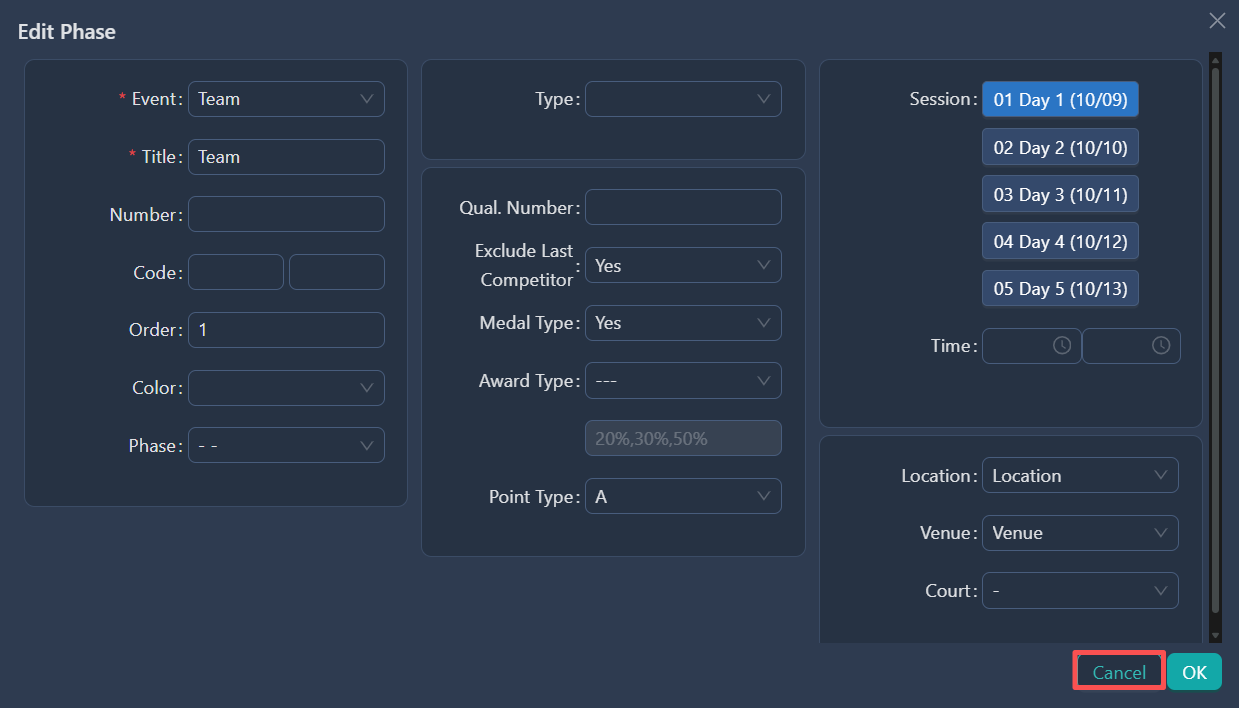Image resolution: width=1239 pixels, height=708 pixels.
Task: Focus the Title input field
Action: pyautogui.click(x=286, y=157)
